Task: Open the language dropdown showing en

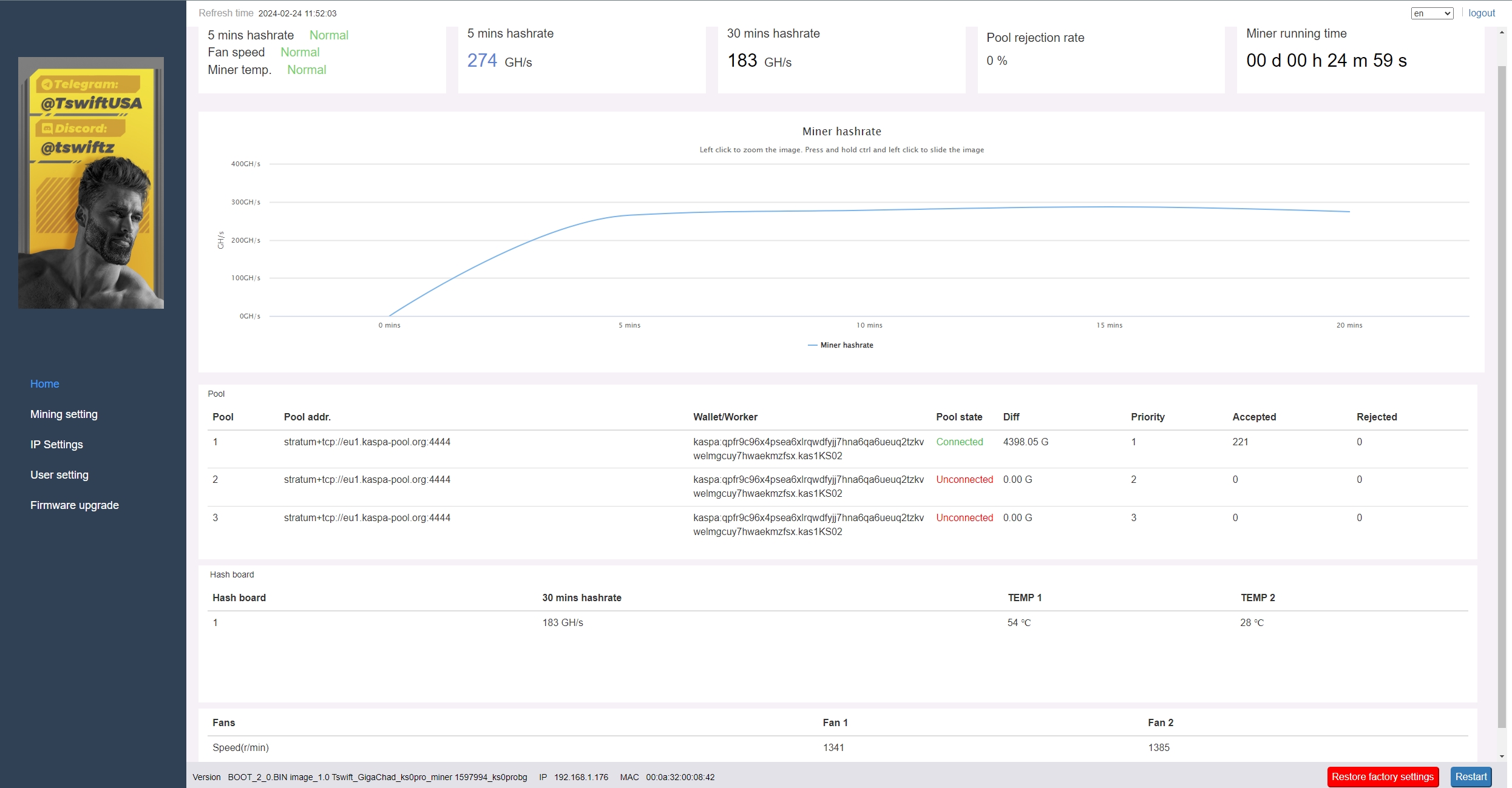Action: (1431, 13)
